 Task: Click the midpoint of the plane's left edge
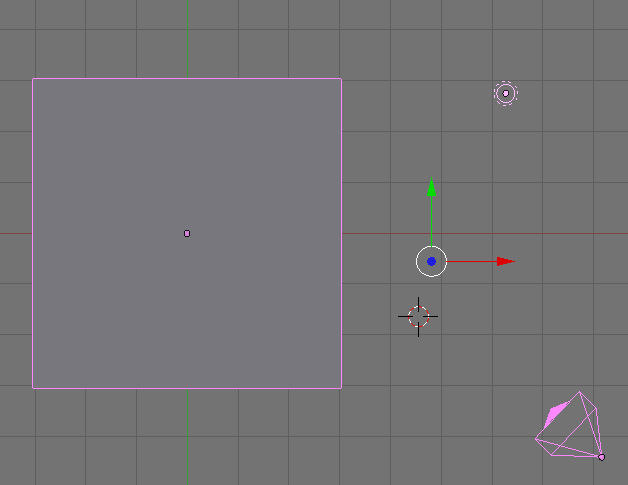click(33, 233)
